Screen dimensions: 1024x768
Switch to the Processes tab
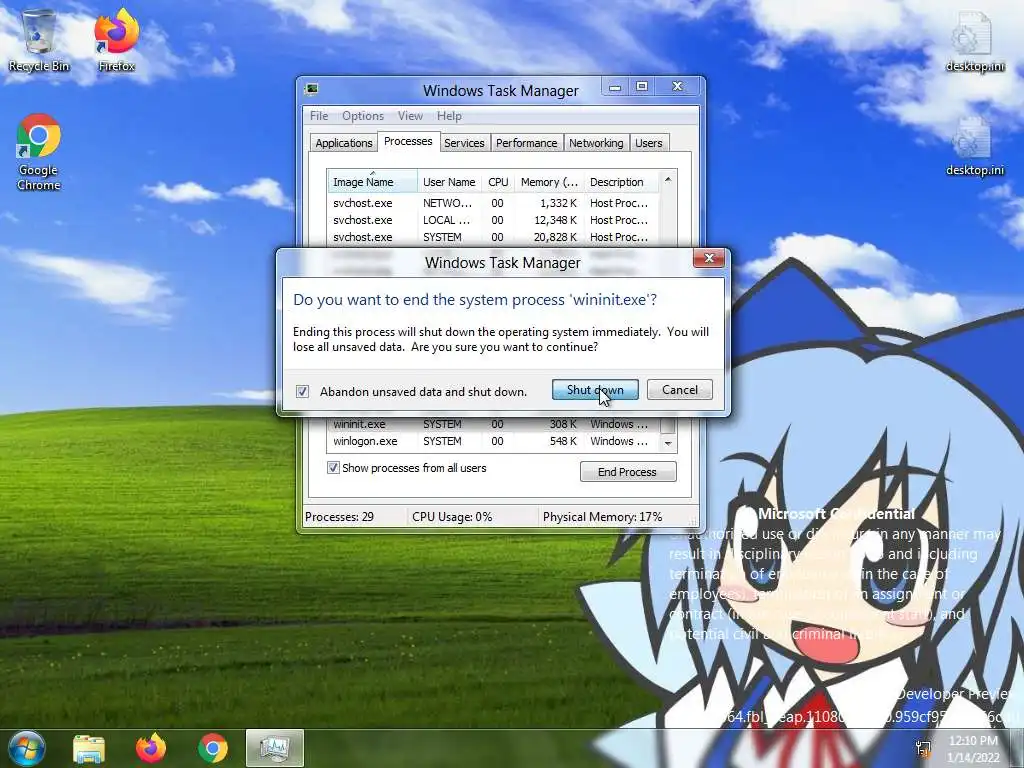click(x=408, y=141)
